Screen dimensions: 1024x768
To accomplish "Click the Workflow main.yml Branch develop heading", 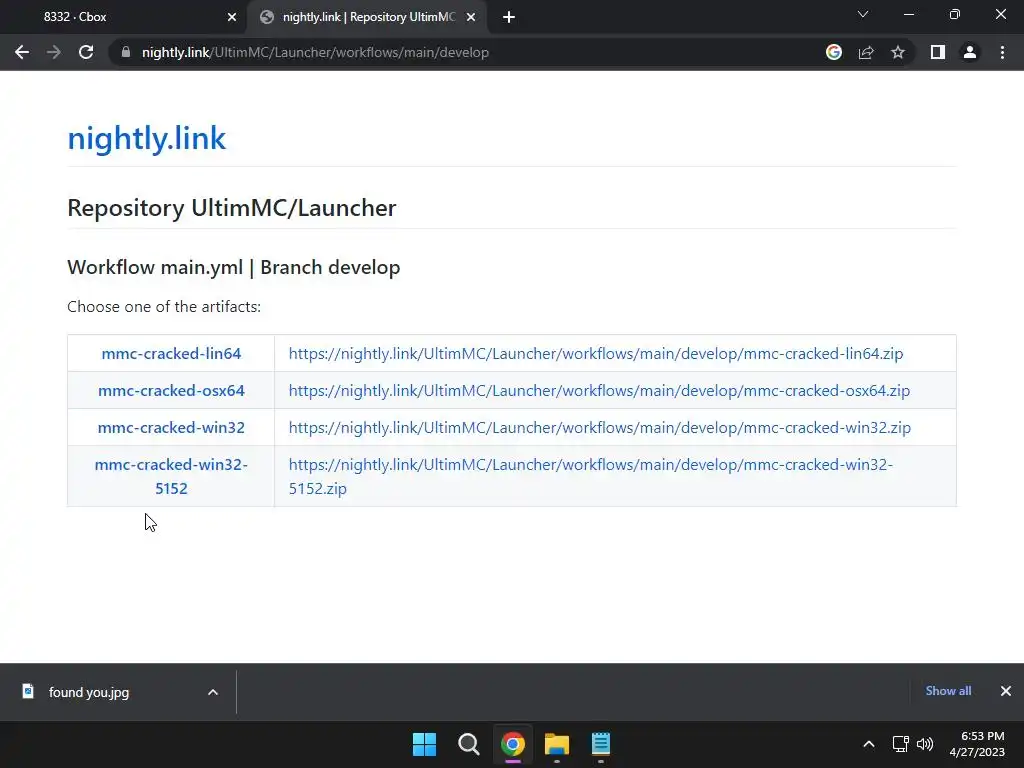I will (234, 267).
